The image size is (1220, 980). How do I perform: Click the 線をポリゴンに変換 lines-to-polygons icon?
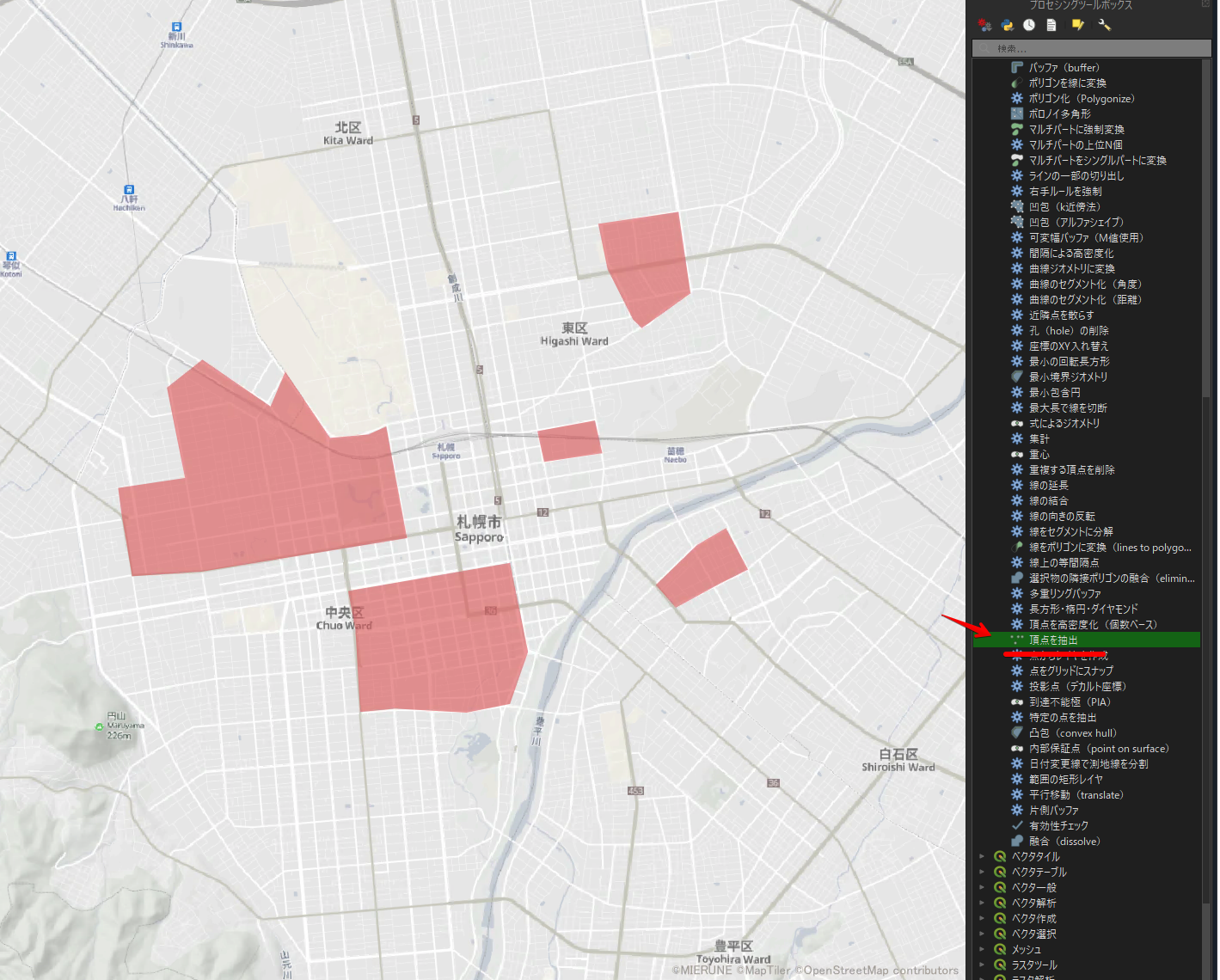point(1017,548)
